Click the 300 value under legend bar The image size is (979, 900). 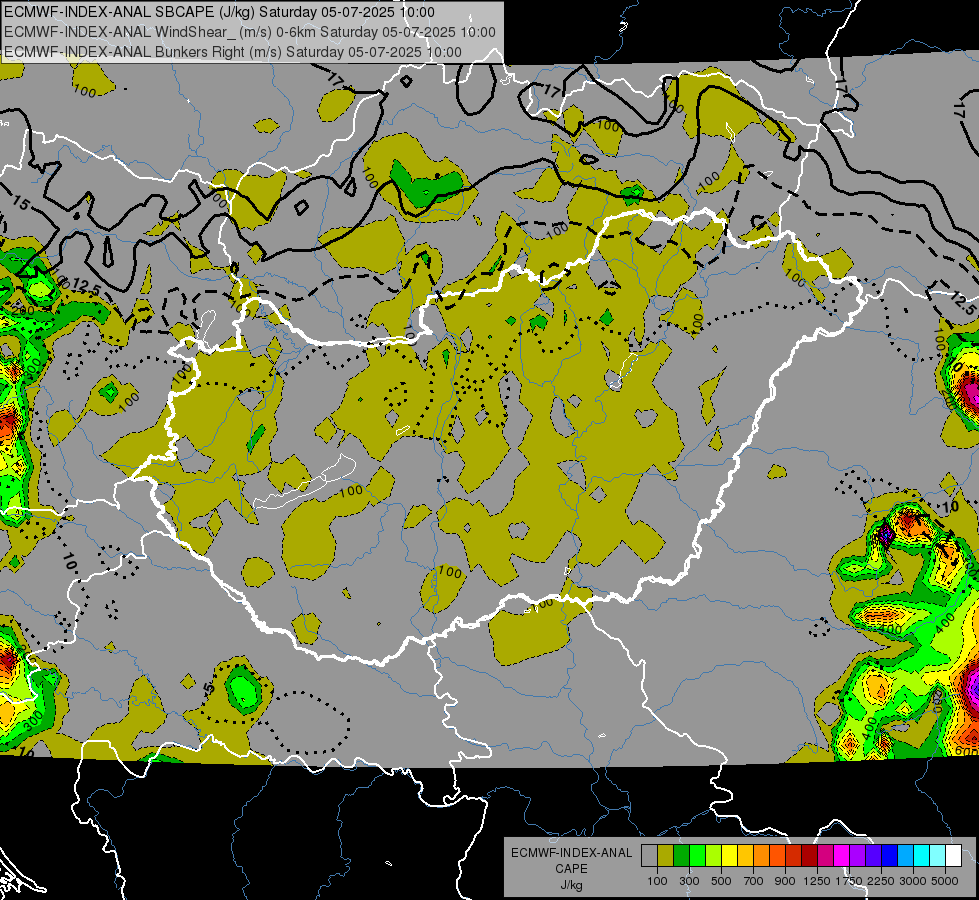point(689,881)
